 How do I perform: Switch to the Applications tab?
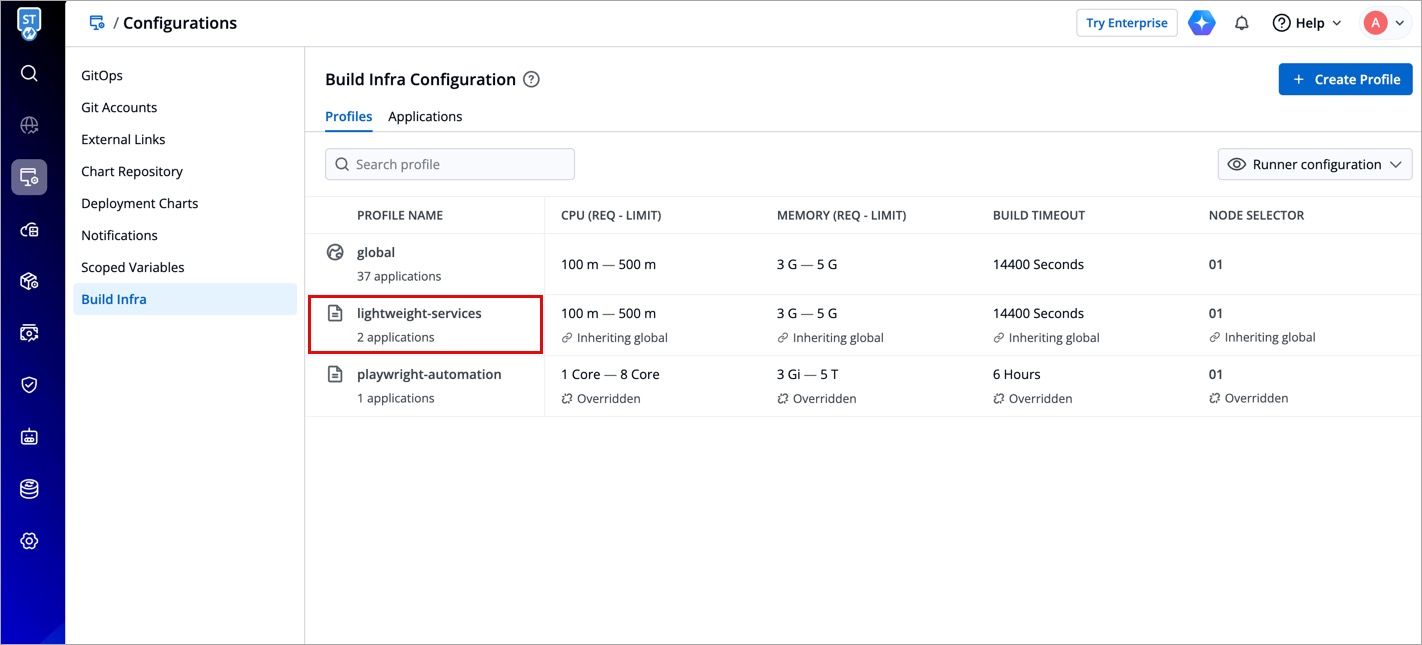425,117
